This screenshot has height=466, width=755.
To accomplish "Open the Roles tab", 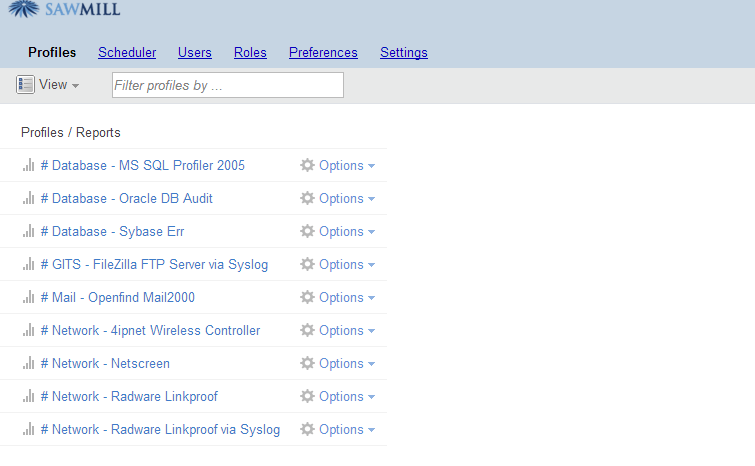I will [250, 53].
